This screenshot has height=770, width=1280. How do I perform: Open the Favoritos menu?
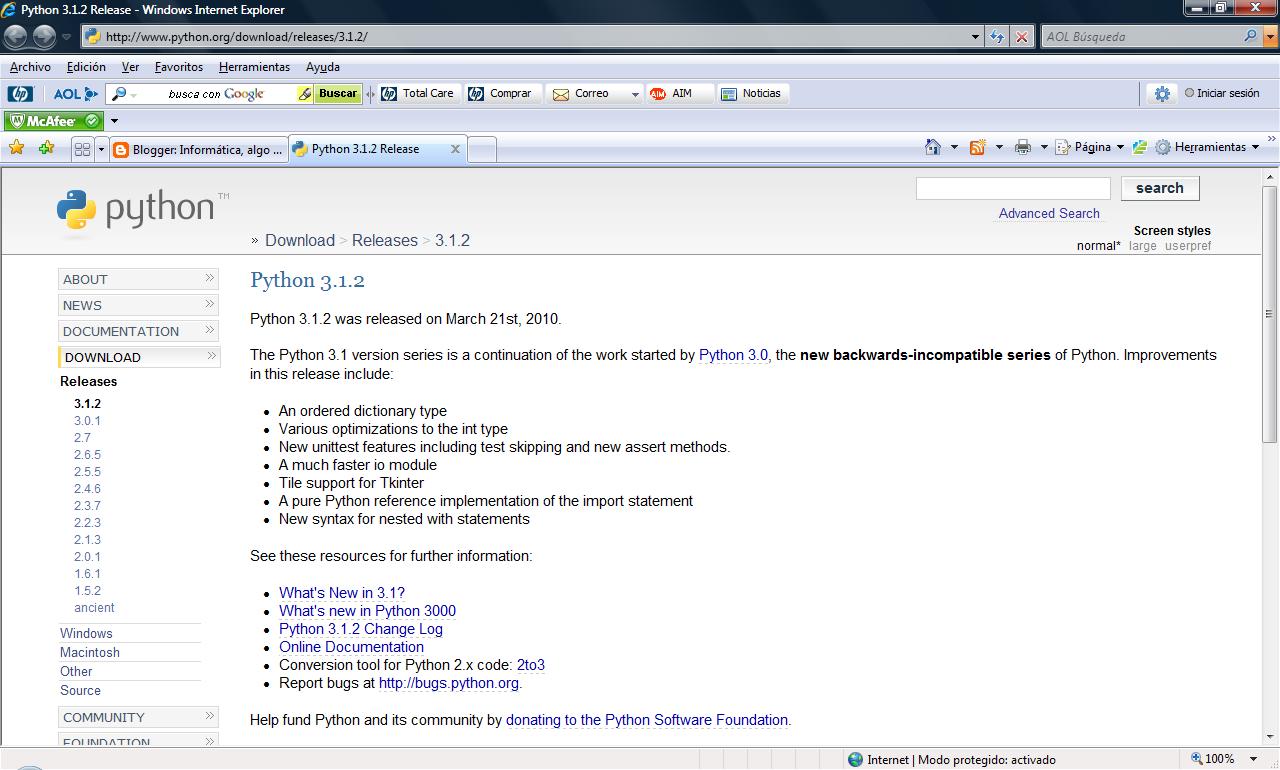pyautogui.click(x=179, y=67)
